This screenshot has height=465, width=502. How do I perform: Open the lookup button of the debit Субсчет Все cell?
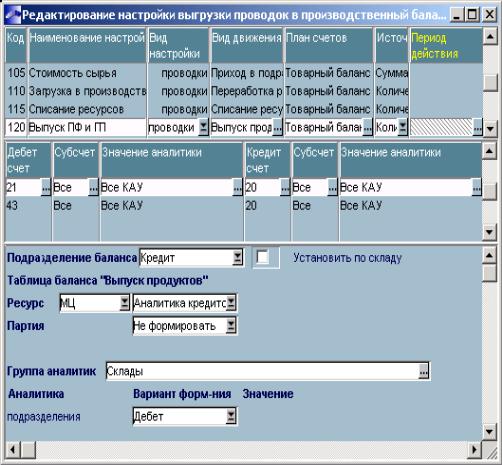[94, 188]
